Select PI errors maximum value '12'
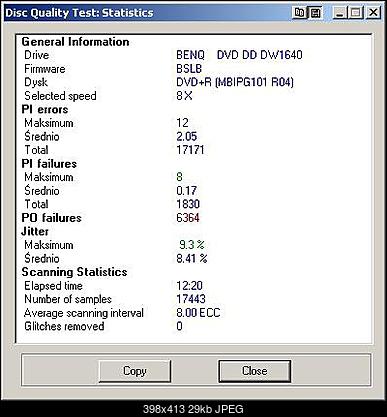The height and width of the screenshot is (417, 387). point(182,123)
